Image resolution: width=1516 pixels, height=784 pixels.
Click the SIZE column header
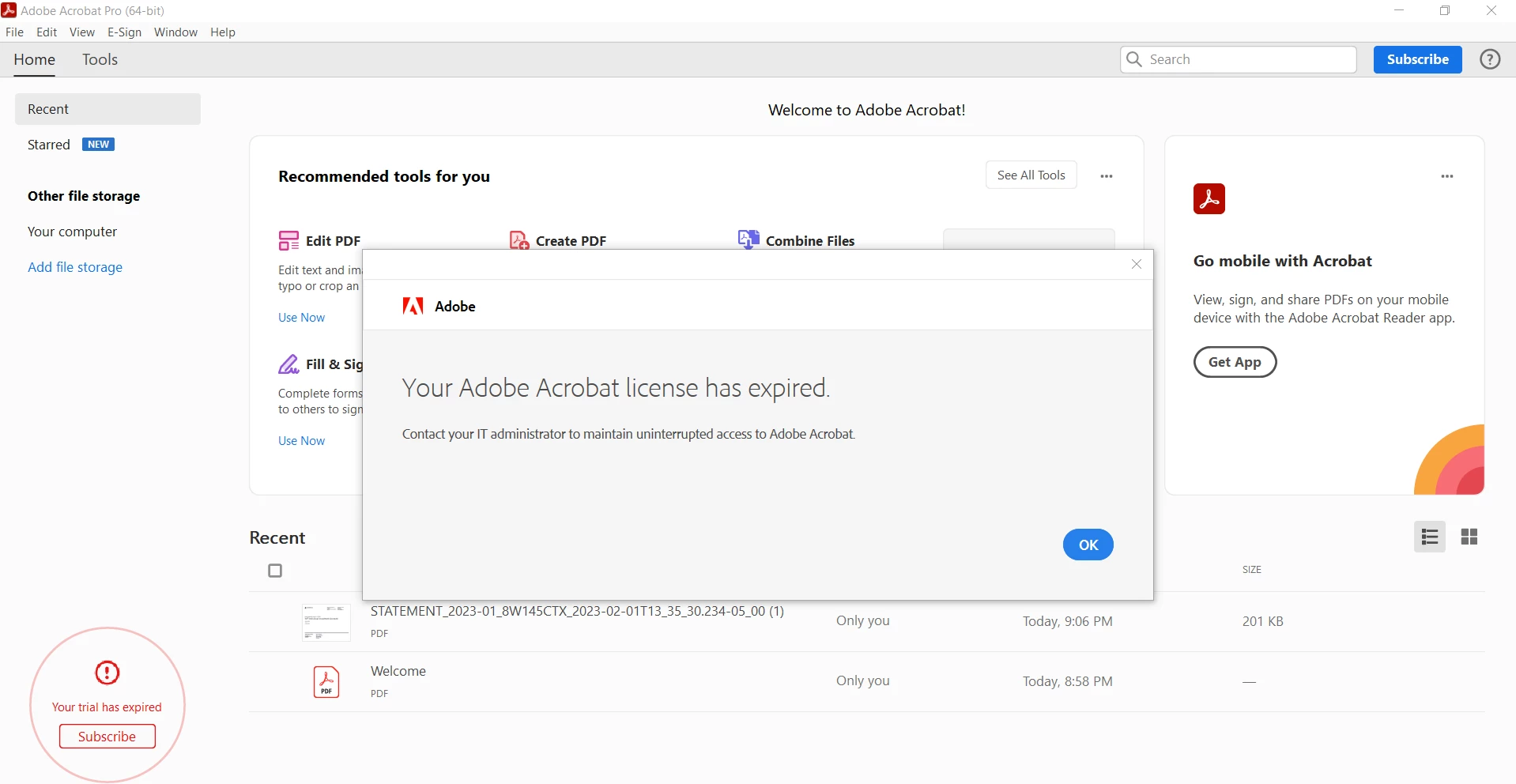tap(1252, 570)
